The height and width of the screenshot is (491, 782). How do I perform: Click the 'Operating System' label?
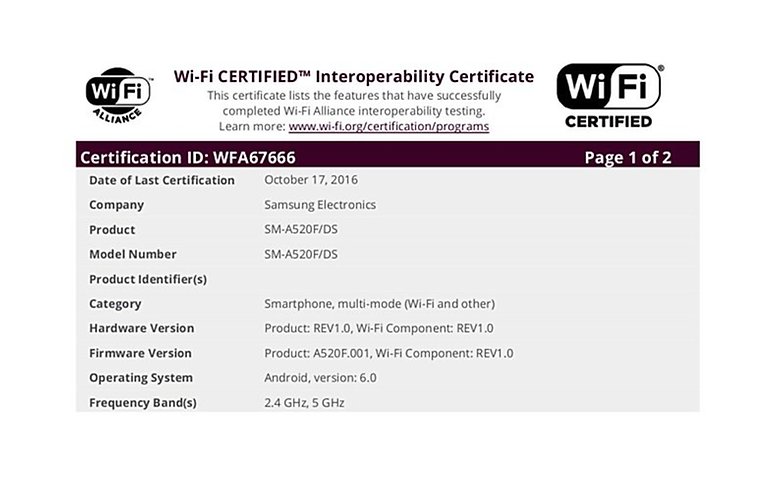pyautogui.click(x=141, y=378)
